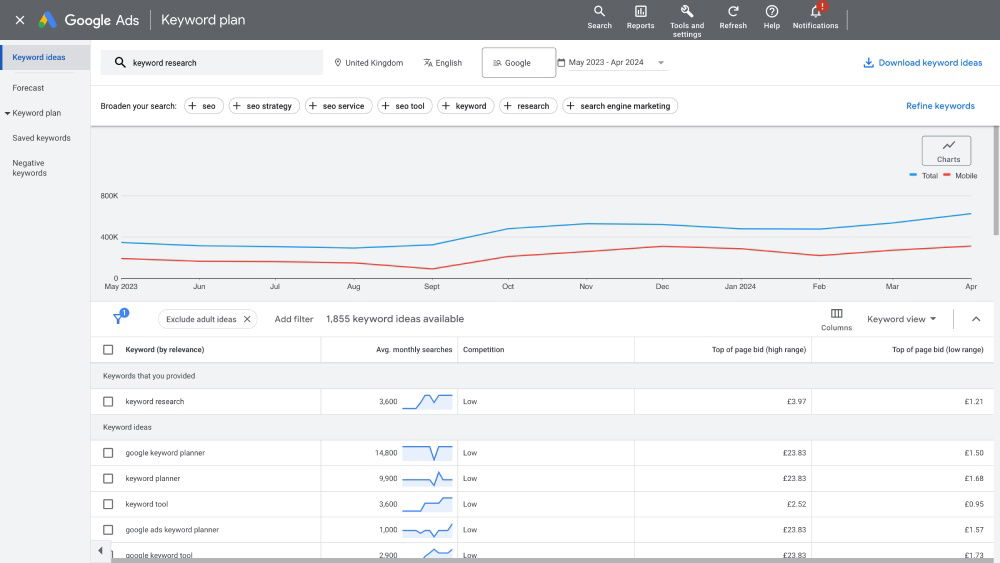This screenshot has width=1000, height=563.
Task: Open the date range dropdown May 2023 - Apr 2024
Action: (x=612, y=63)
